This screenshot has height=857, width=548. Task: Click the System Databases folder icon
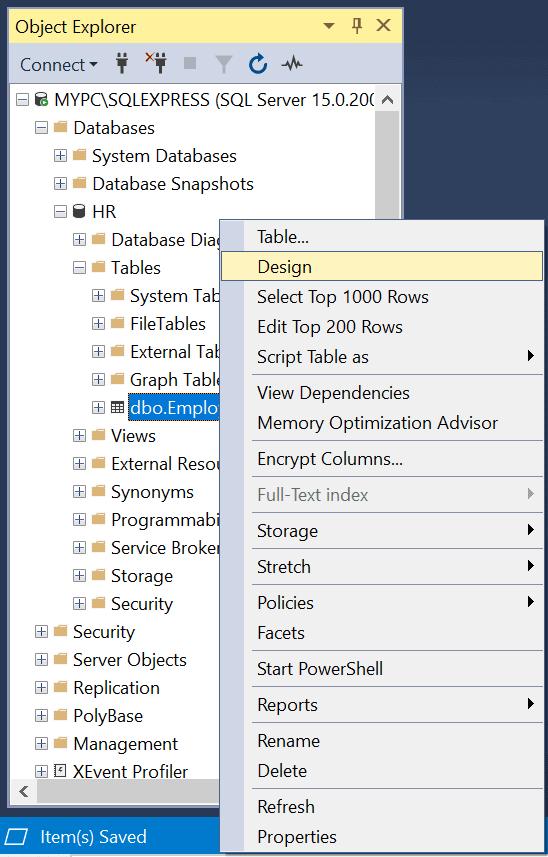(x=80, y=155)
